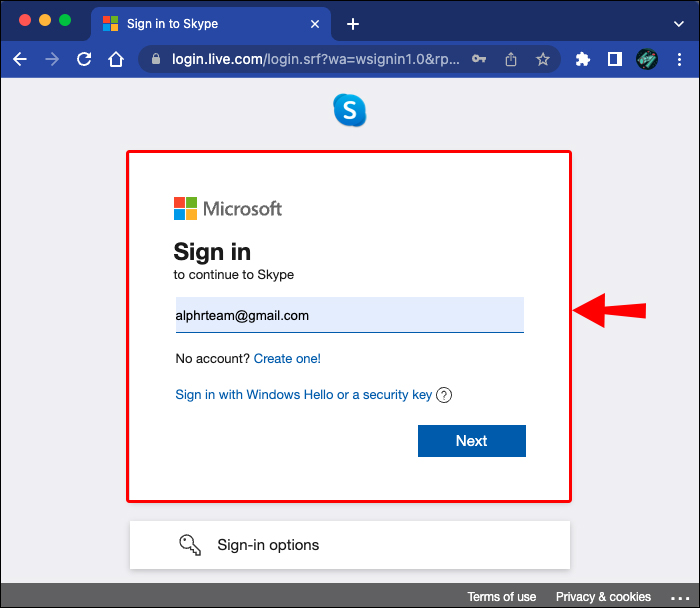
Task: Go back with the browser back arrow
Action: coord(20,59)
